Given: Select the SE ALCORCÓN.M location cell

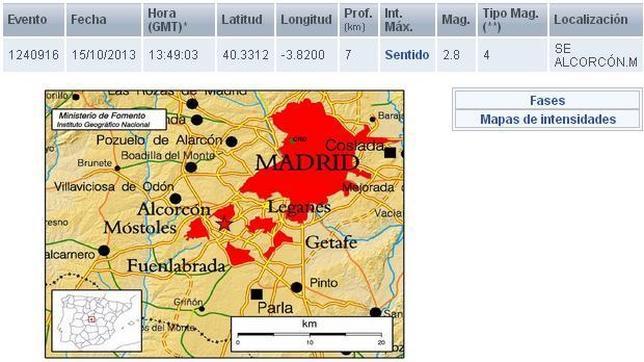Looking at the screenshot, I should point(596,55).
